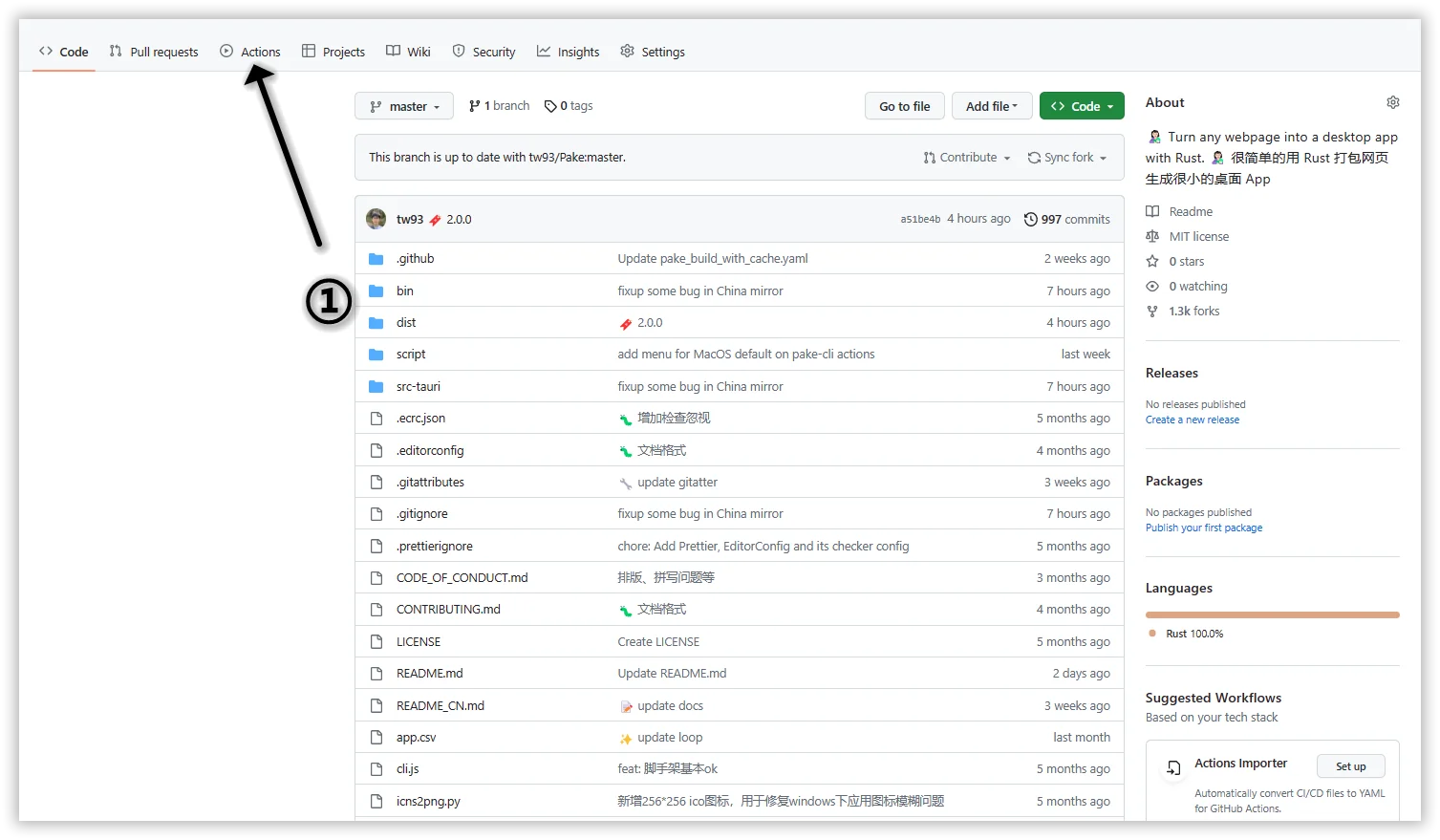Image resolution: width=1440 pixels, height=840 pixels.
Task: Open the About section gear settings icon
Action: [1392, 102]
